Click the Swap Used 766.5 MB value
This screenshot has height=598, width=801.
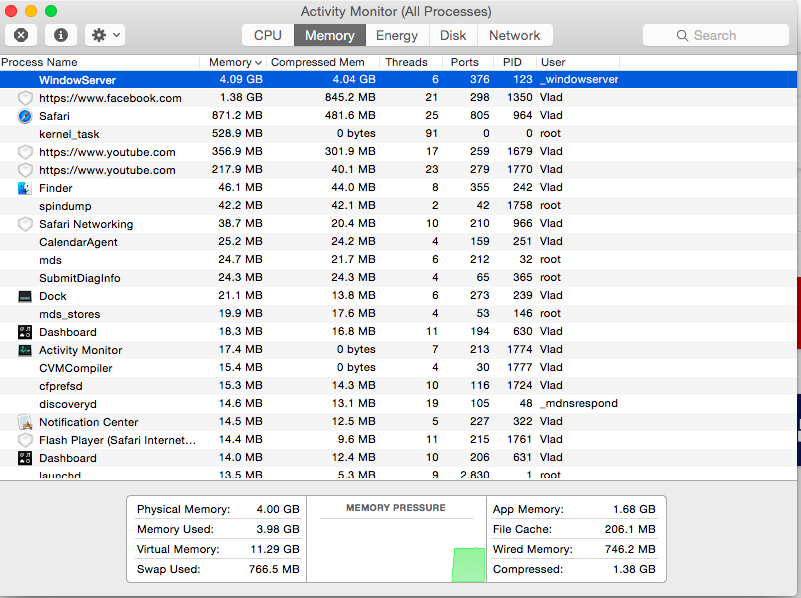[274, 569]
